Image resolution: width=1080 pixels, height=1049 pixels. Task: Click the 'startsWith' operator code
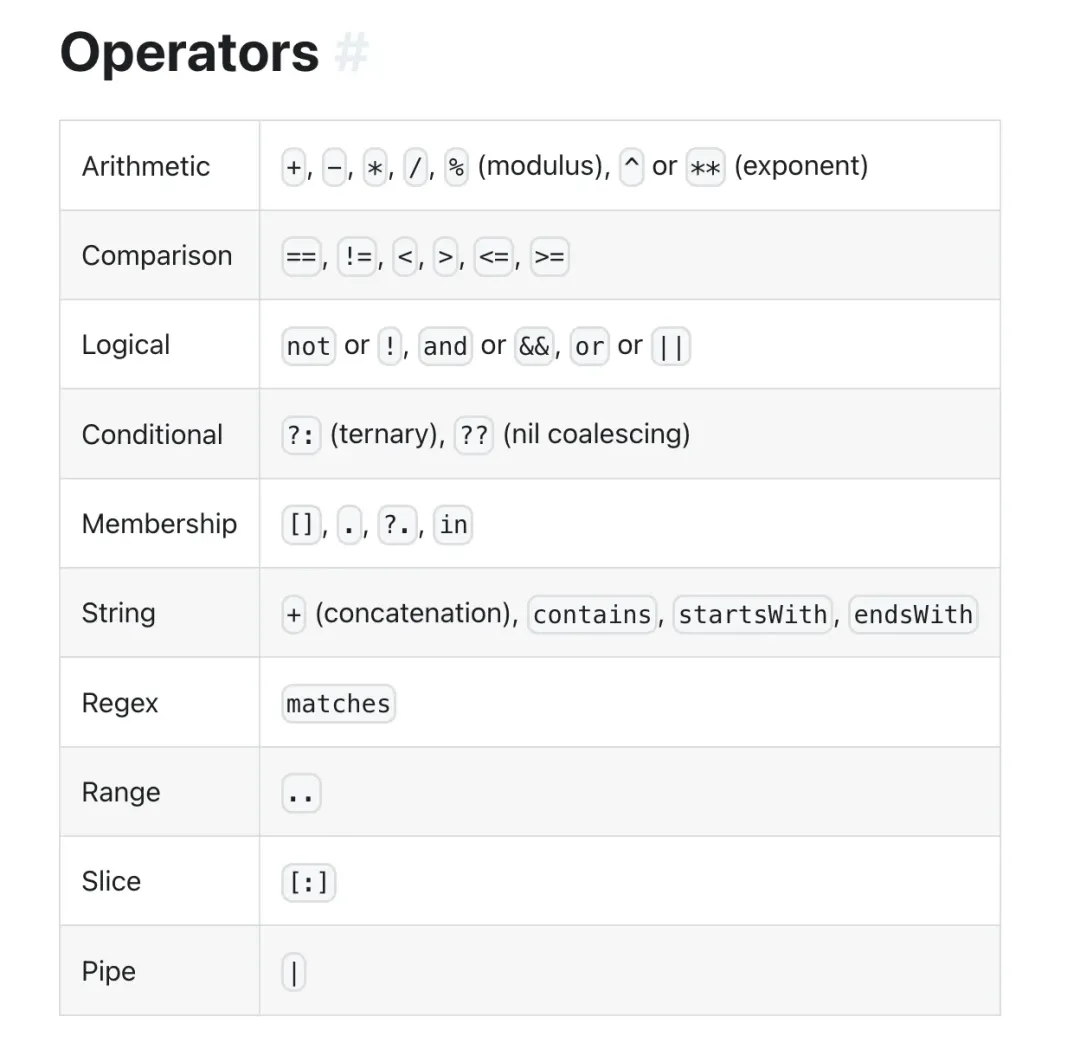click(753, 614)
